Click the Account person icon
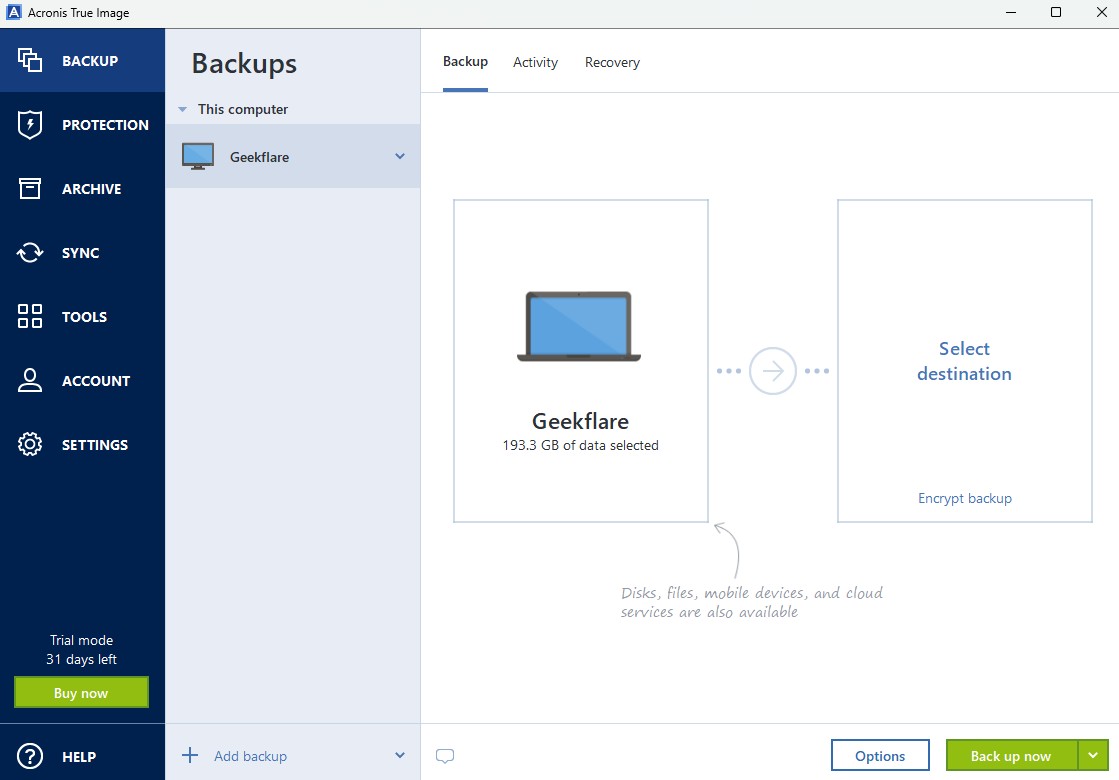 tap(30, 380)
